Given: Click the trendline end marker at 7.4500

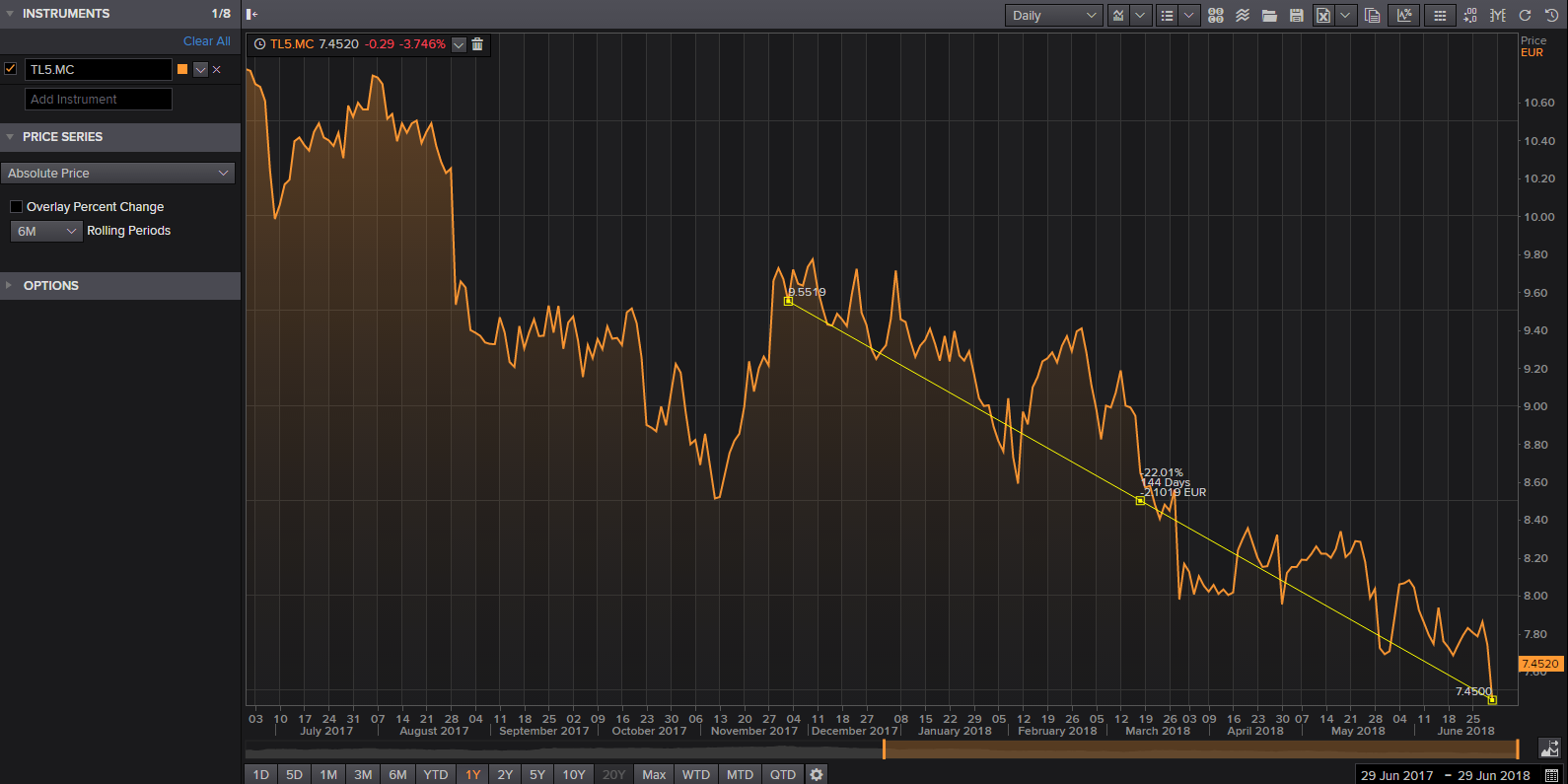Looking at the screenshot, I should click(1492, 699).
